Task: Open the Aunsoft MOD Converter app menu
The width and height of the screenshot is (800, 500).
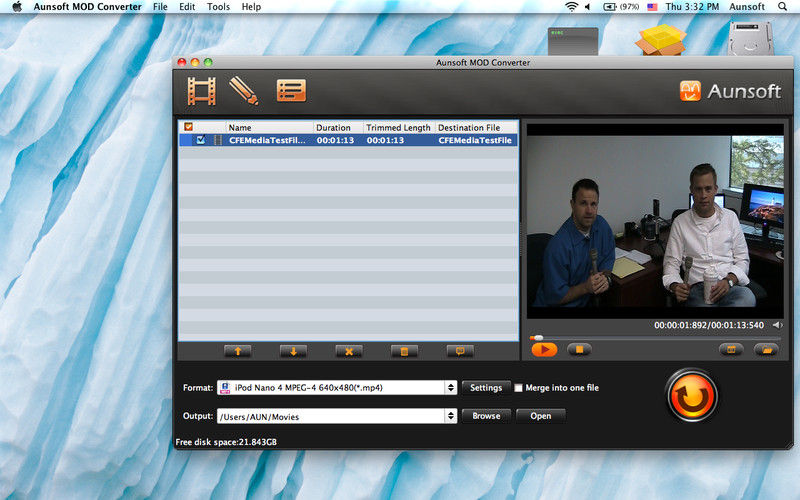Action: pyautogui.click(x=88, y=7)
